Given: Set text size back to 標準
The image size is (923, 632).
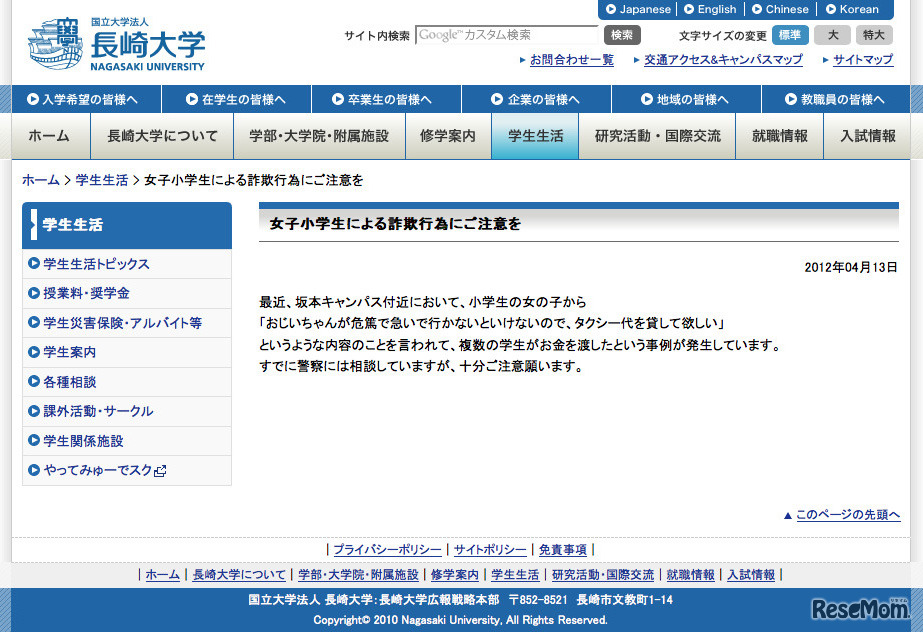Looking at the screenshot, I should pyautogui.click(x=789, y=34).
